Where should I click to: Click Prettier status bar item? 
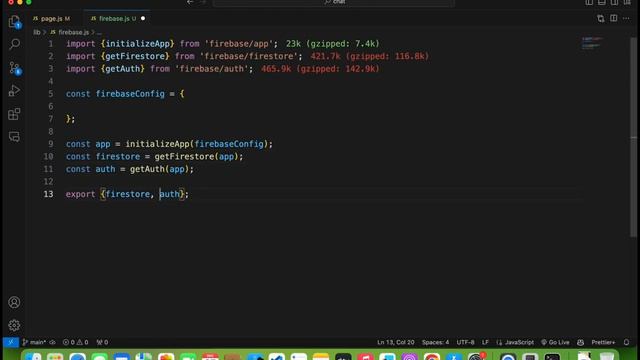(603, 342)
